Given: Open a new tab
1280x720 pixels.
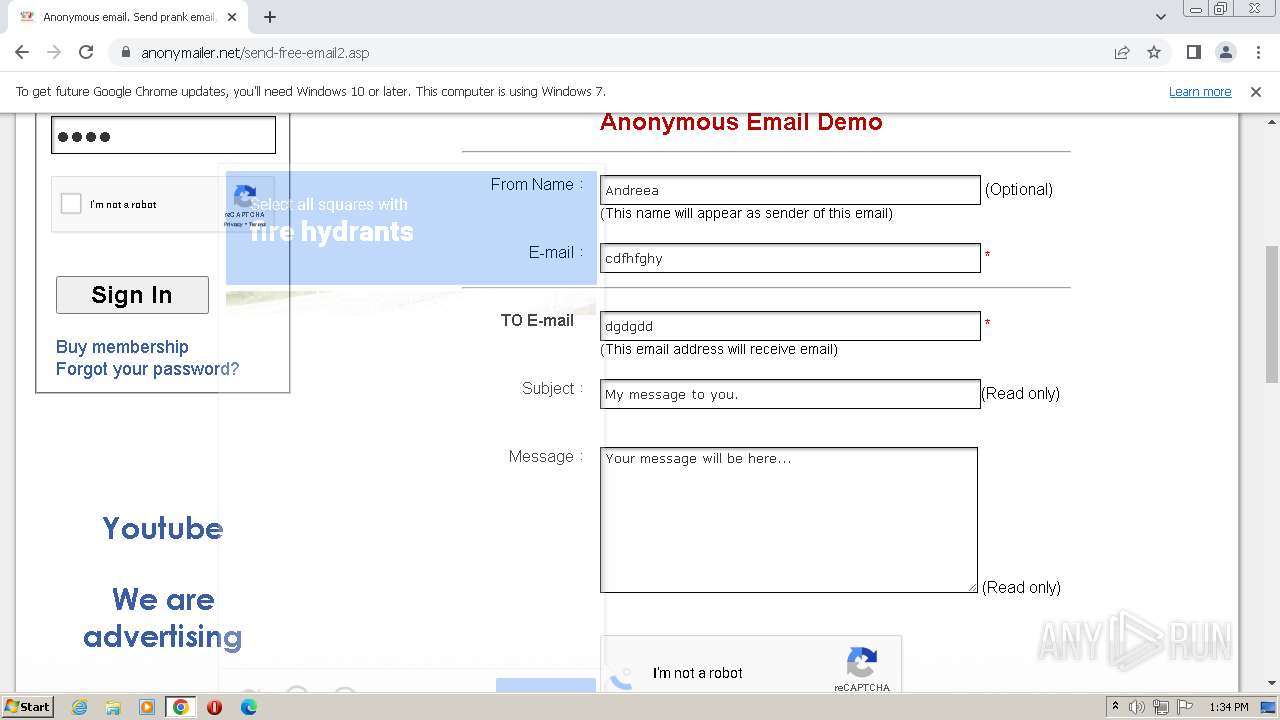Looking at the screenshot, I should click(x=270, y=17).
